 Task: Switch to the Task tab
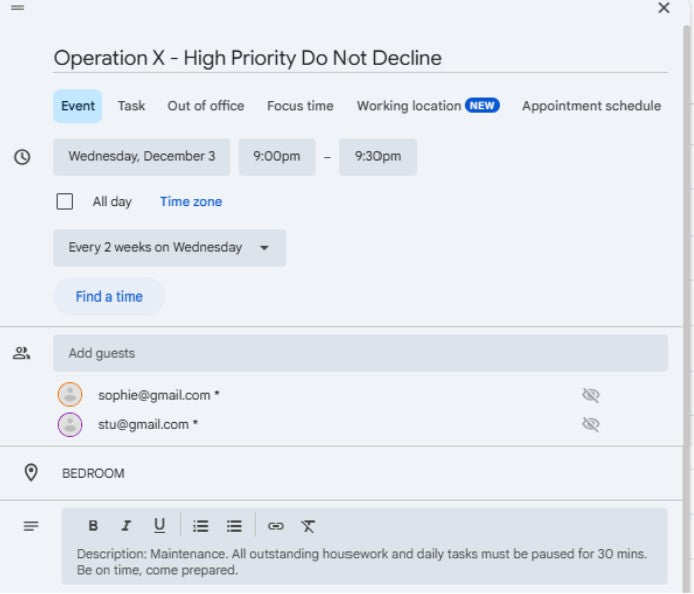click(131, 106)
